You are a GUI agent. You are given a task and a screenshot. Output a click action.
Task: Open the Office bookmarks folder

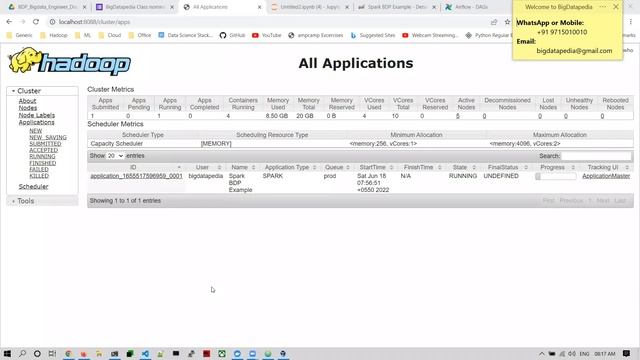140,36
